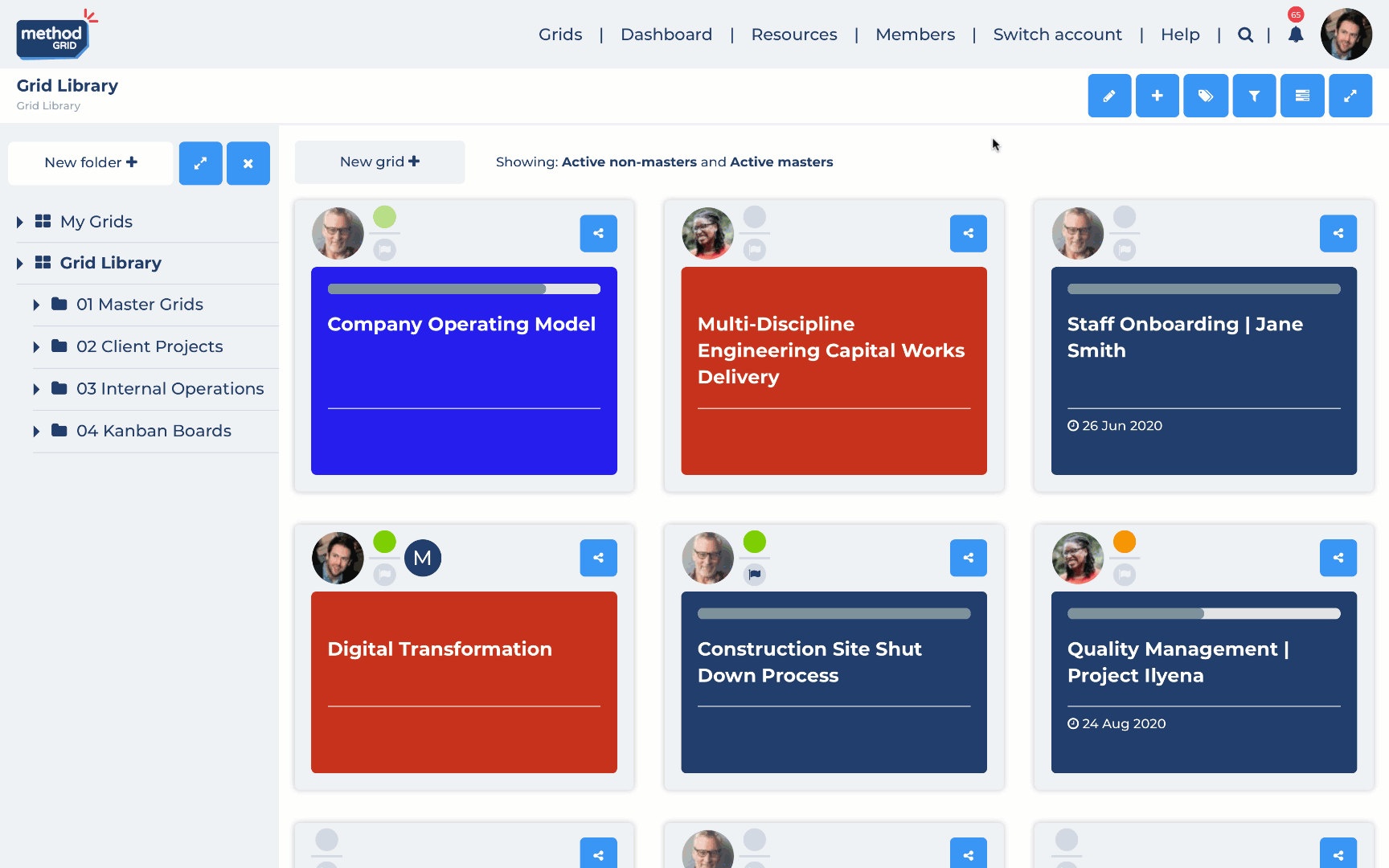Open the Company Operating Model grid
The height and width of the screenshot is (868, 1389).
tap(464, 371)
